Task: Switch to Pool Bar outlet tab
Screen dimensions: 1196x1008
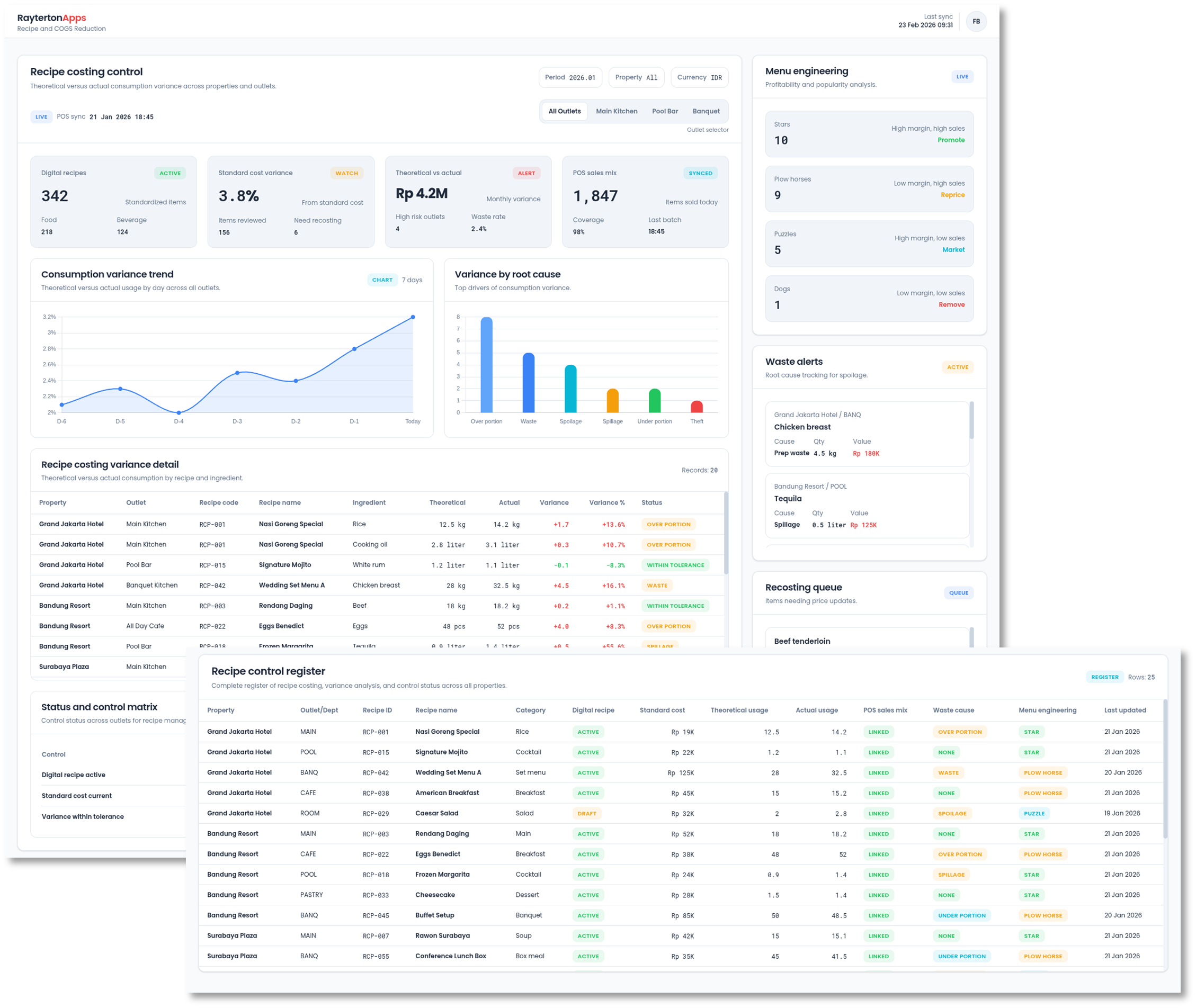Action: [x=664, y=111]
